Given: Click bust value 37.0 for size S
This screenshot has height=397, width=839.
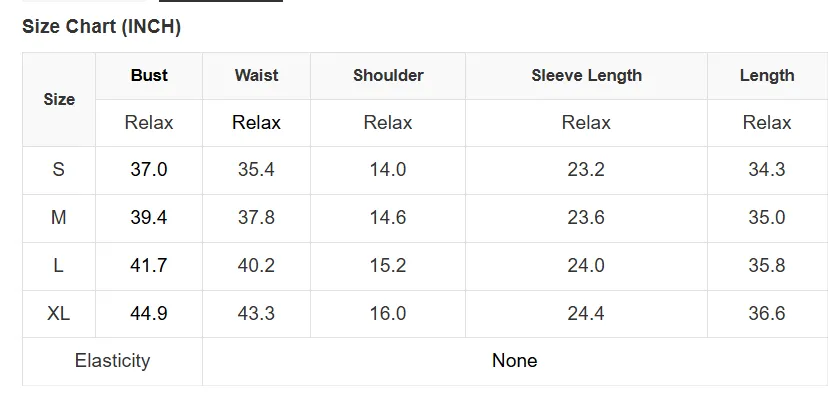Looking at the screenshot, I should (x=149, y=170).
